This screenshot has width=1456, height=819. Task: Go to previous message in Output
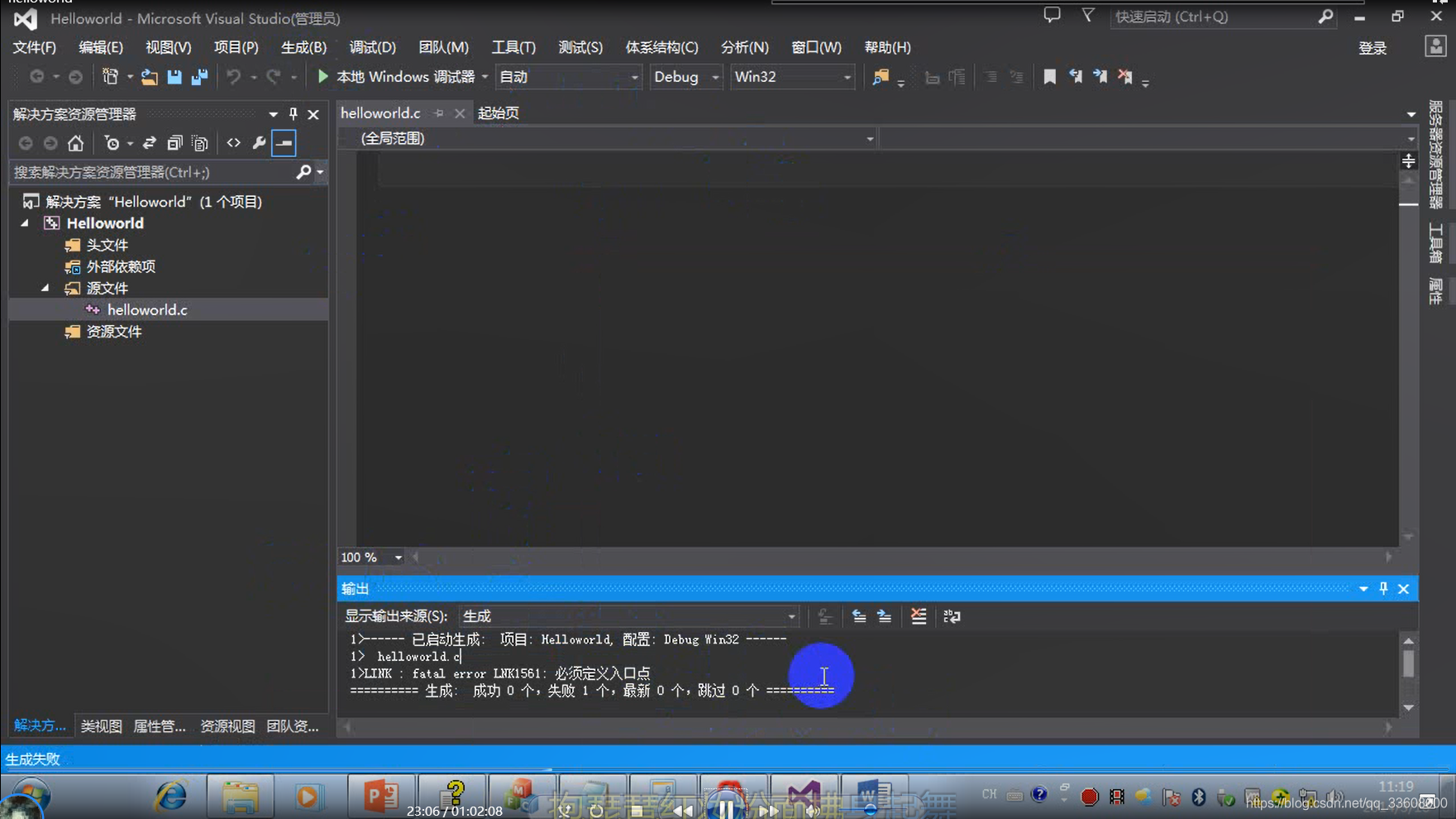(x=859, y=616)
